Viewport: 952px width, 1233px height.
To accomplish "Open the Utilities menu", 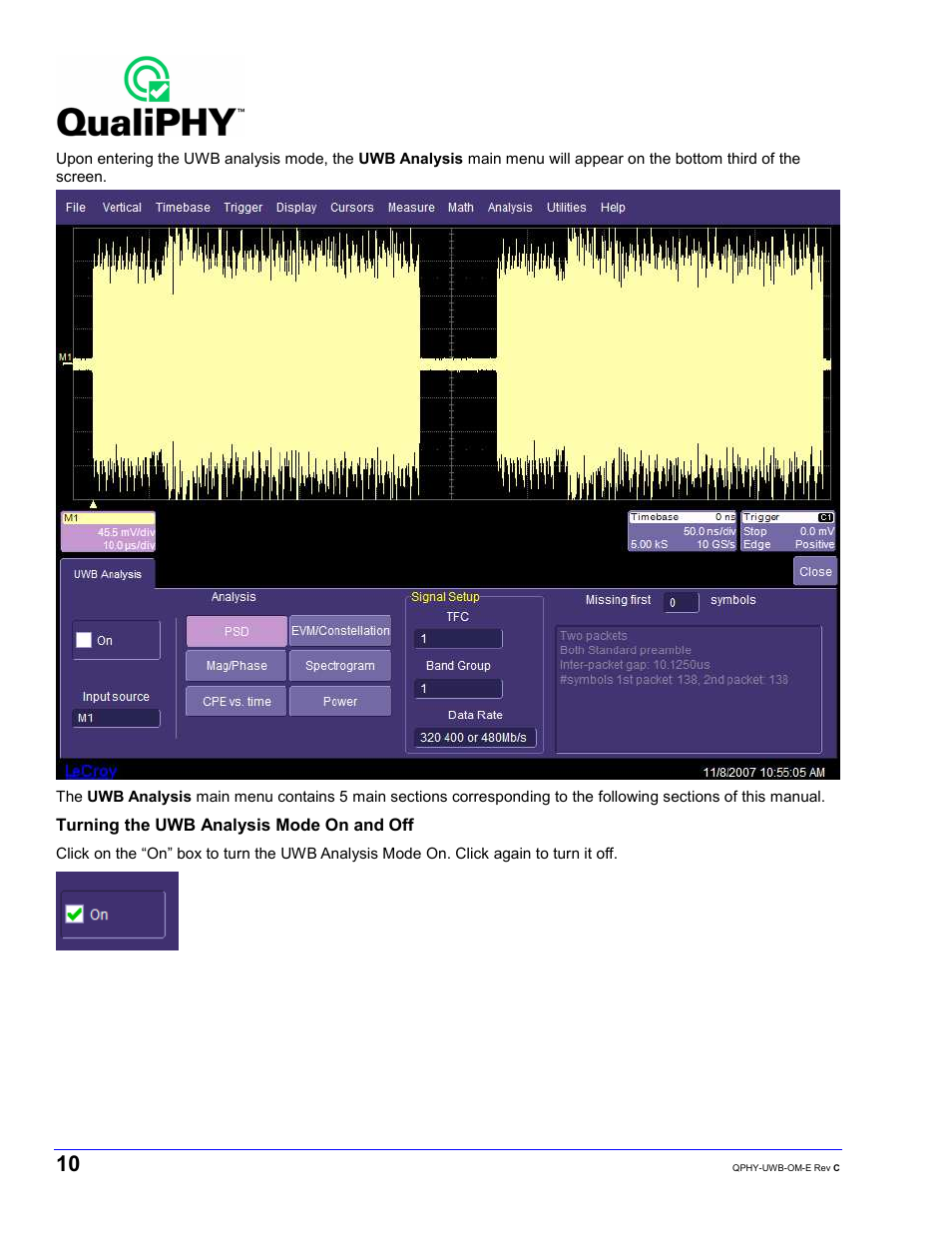I will (x=567, y=208).
